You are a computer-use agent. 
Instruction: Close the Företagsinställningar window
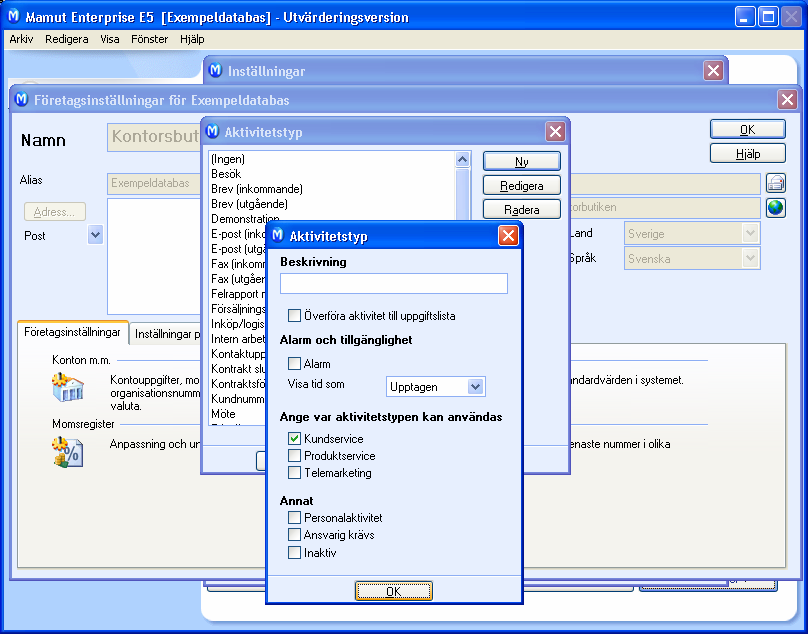click(x=787, y=99)
